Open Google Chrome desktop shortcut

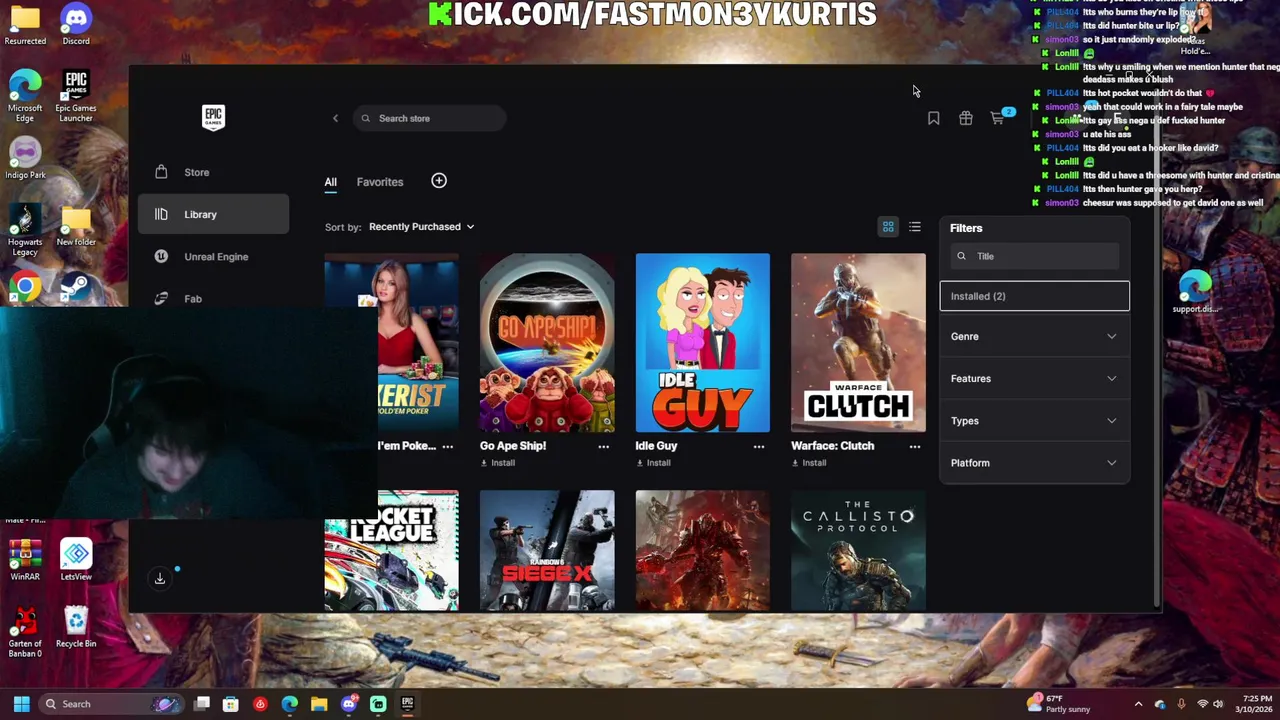coord(25,288)
